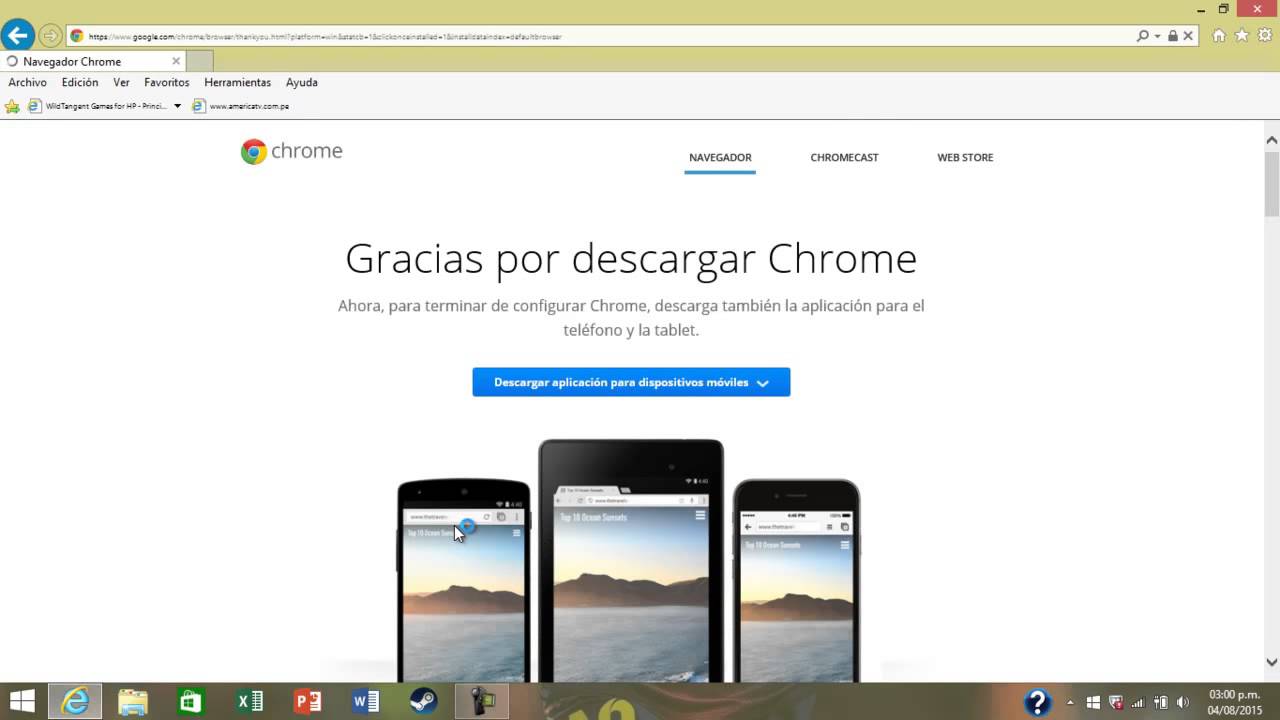This screenshot has height=720, width=1280.
Task: Click Internet Explorer taskbar icon
Action: coord(75,701)
